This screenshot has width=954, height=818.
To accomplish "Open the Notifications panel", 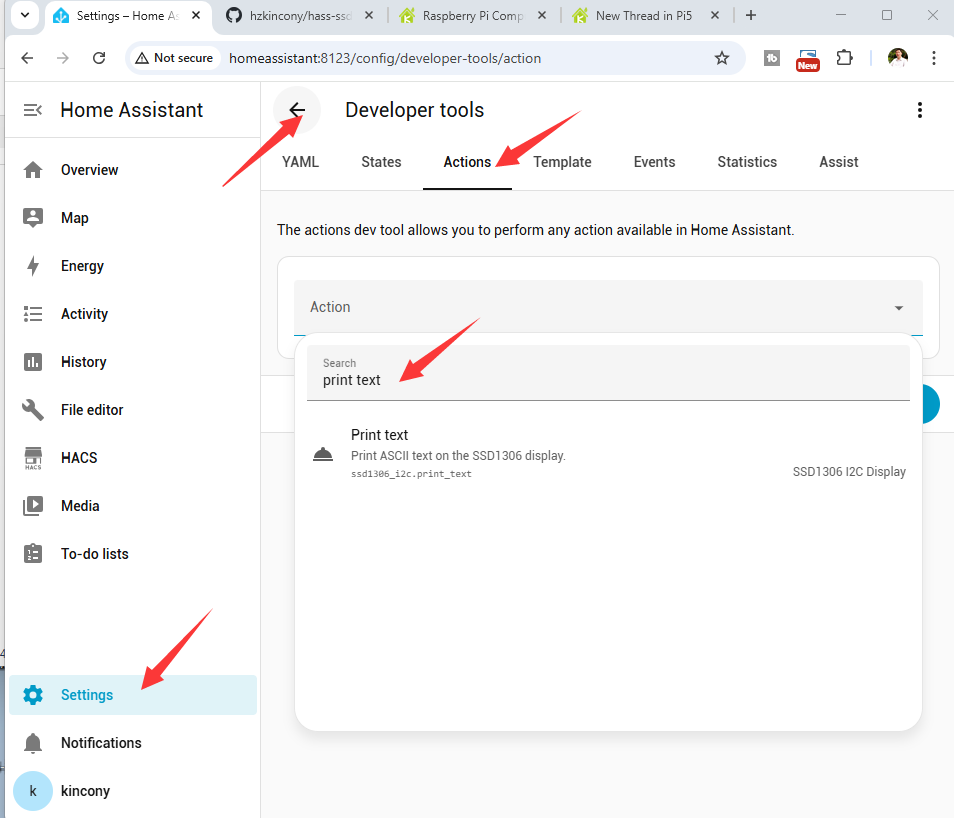I will (x=100, y=743).
